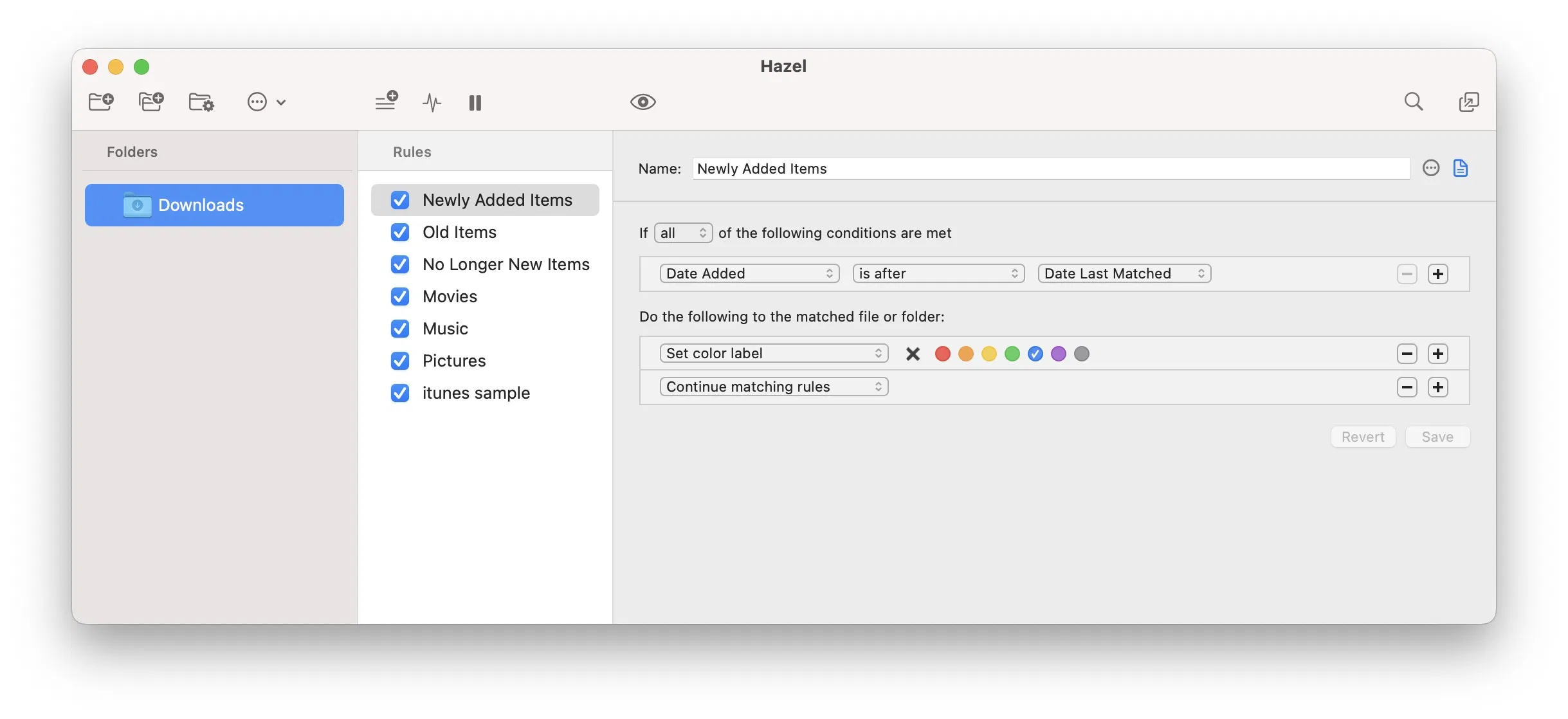Select the No Longer New Items rule
The height and width of the screenshot is (719, 1568).
[x=506, y=264]
